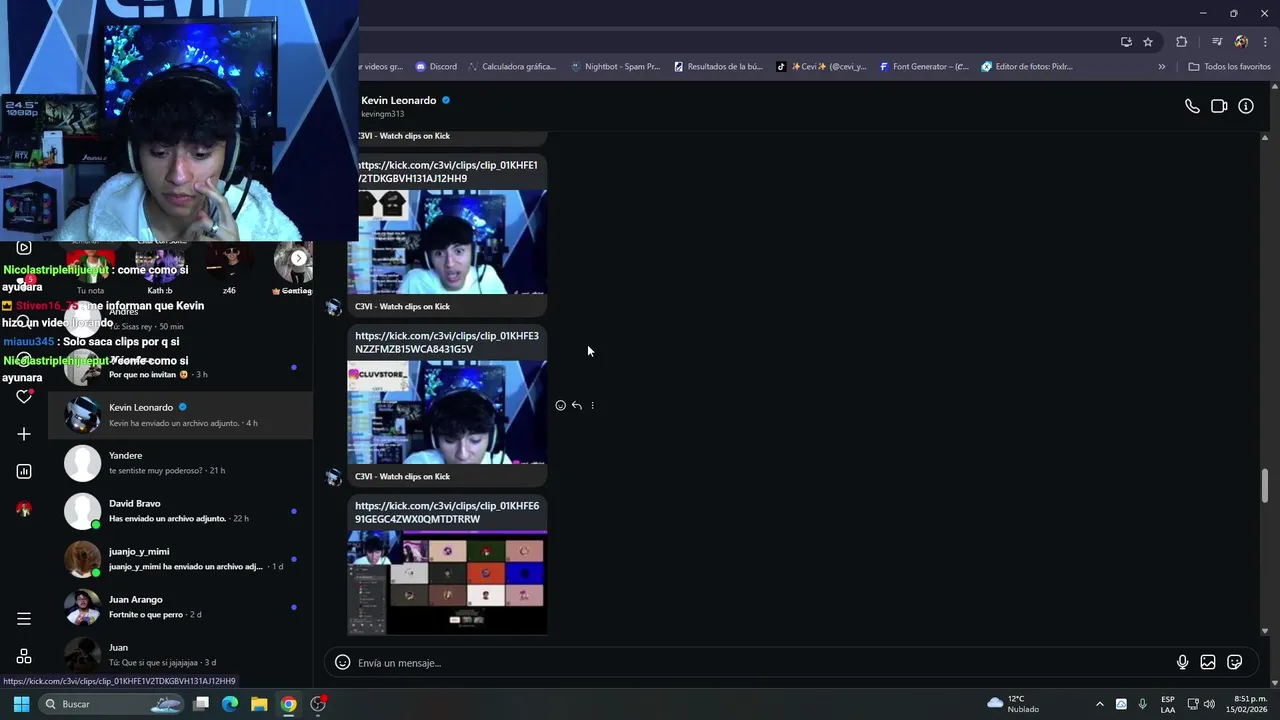The image size is (1280, 720).
Task: Open Windows Start menu
Action: coord(21,704)
